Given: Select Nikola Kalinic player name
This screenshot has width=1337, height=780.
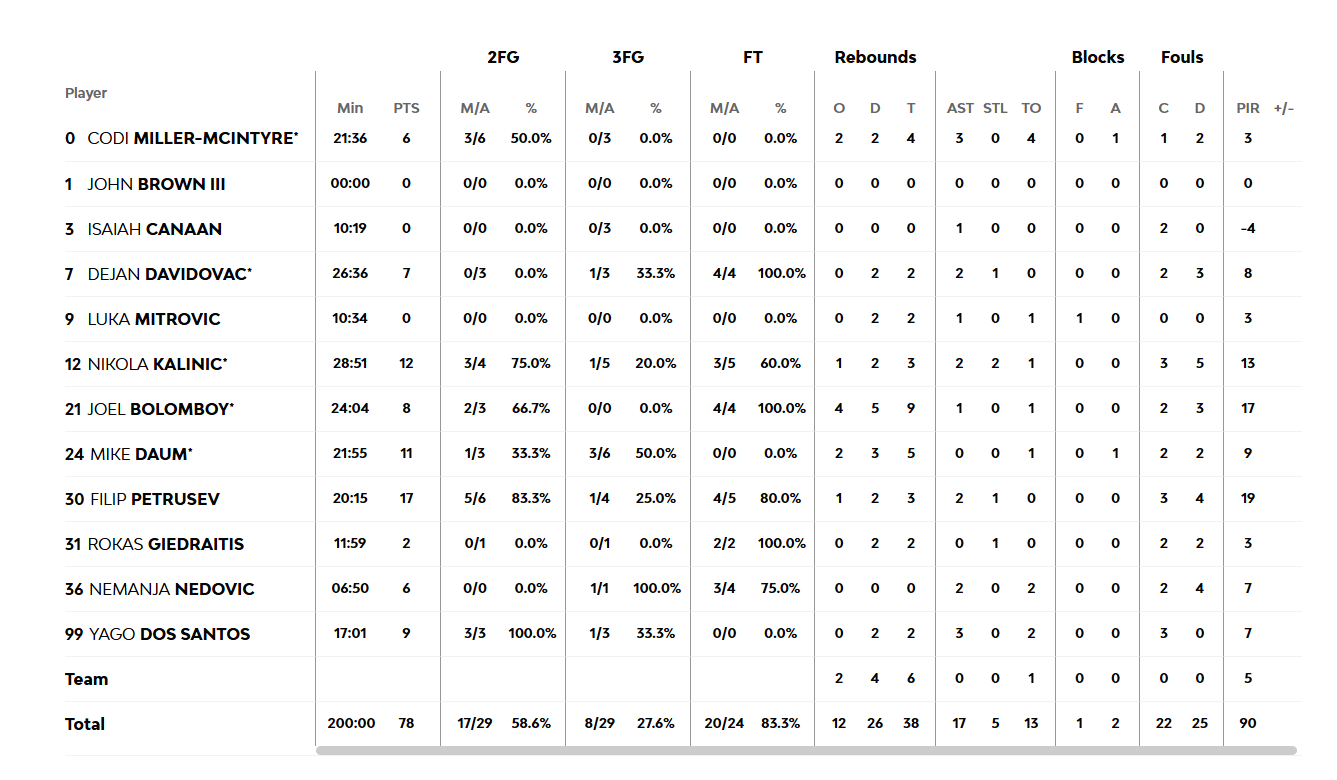Looking at the screenshot, I should pyautogui.click(x=157, y=364).
